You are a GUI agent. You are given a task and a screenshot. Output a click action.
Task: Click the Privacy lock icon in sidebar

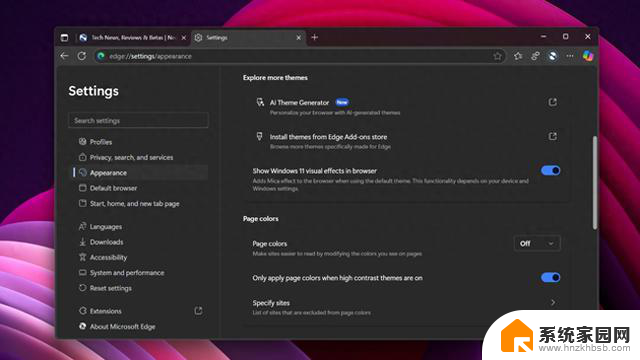(82, 157)
